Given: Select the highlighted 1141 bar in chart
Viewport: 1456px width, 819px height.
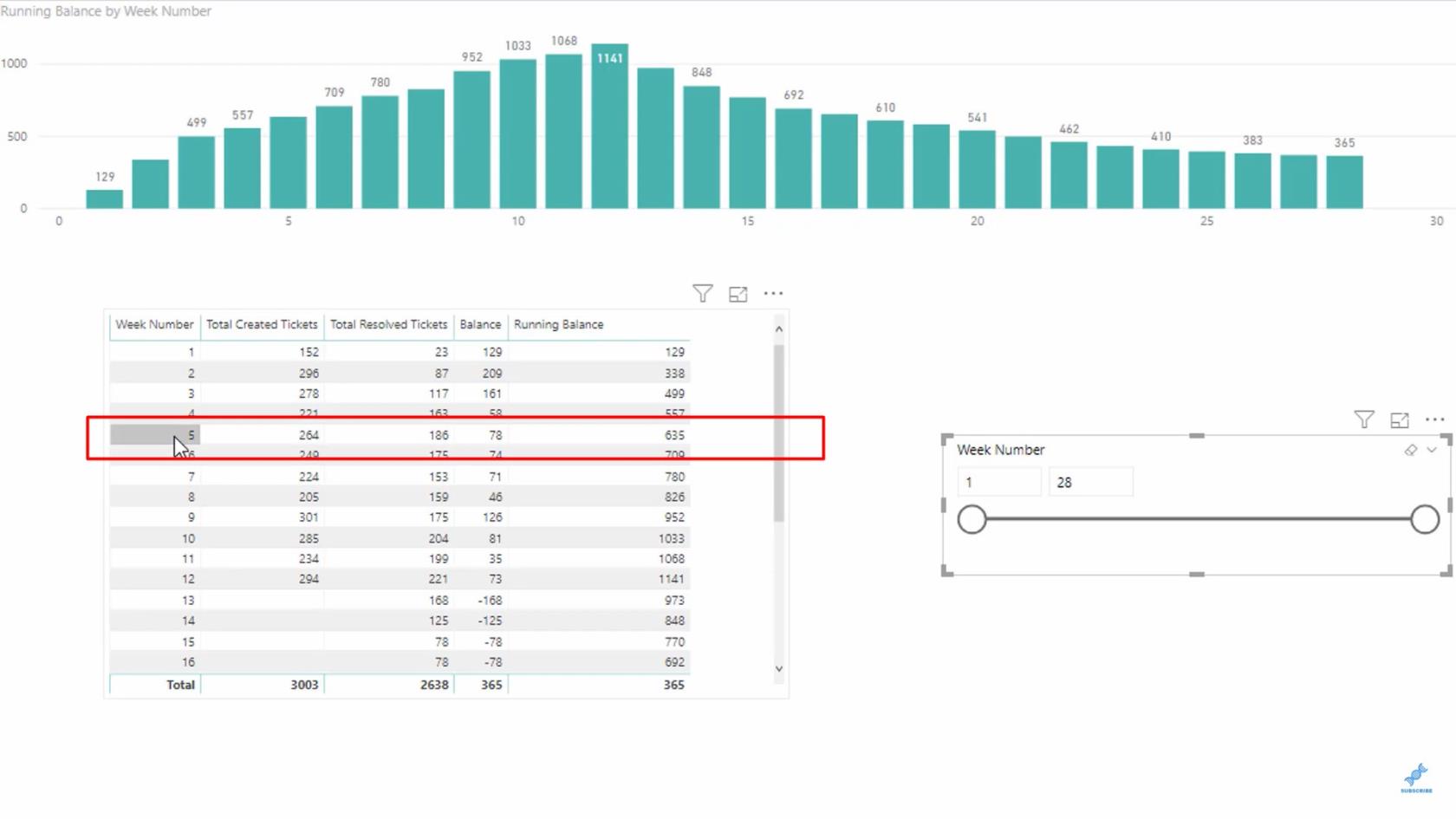Looking at the screenshot, I should [610, 126].
